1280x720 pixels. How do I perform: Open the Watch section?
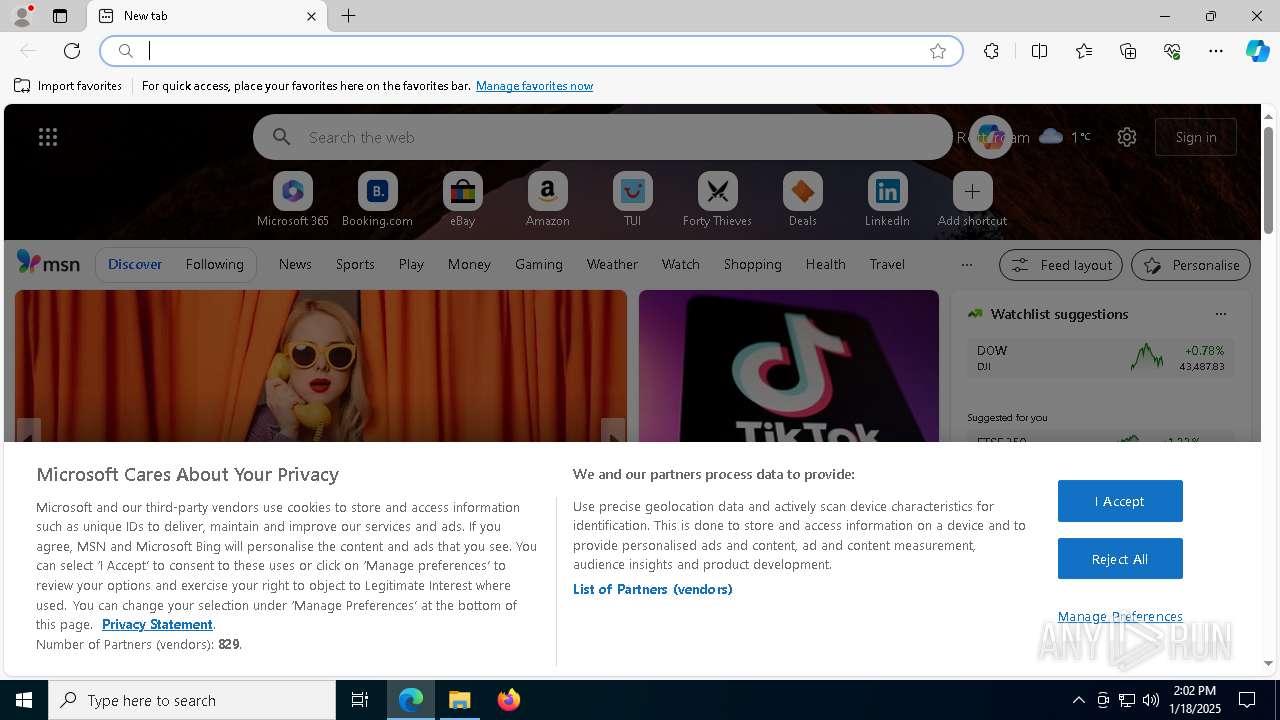[680, 264]
